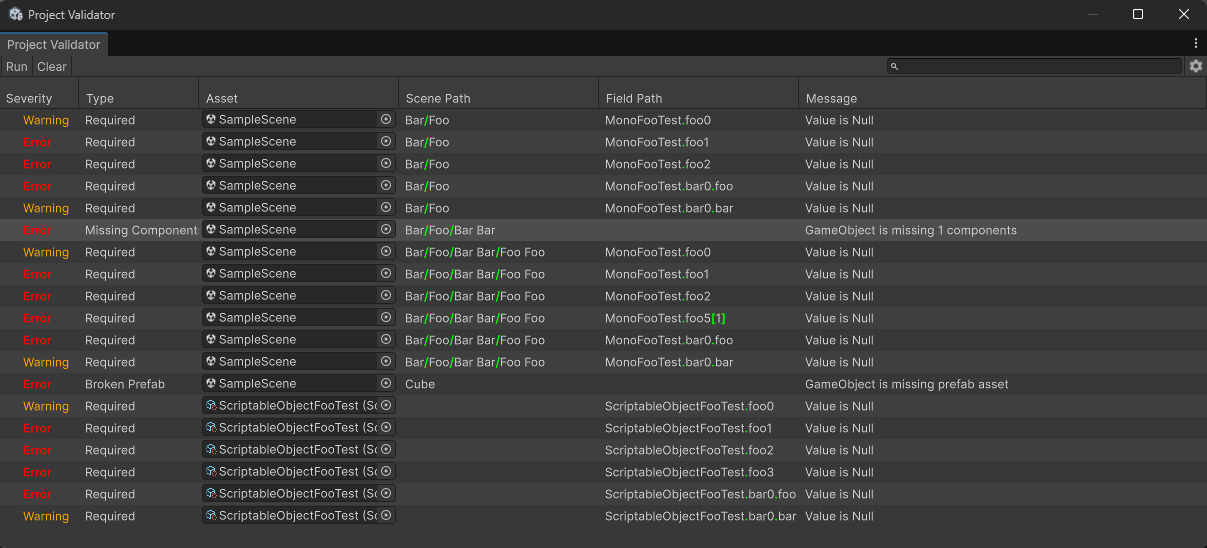The height and width of the screenshot is (548, 1207).
Task: Click the Error label in the MonoFooTest.foo5[1] row
Action: coord(37,318)
